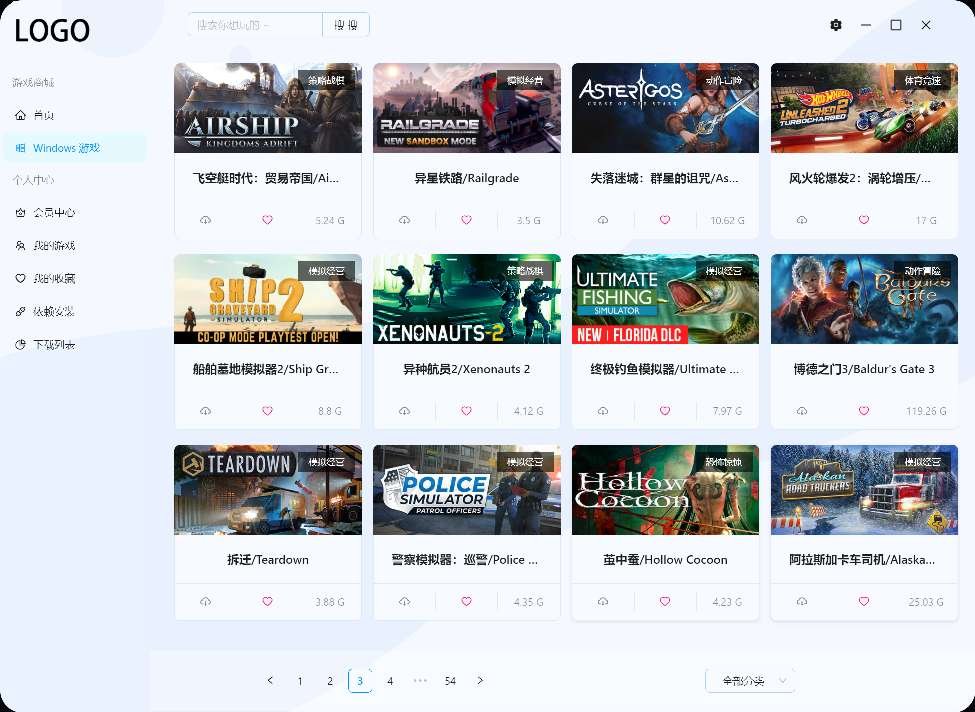Click the download icon on the Hollow Cocoon card
This screenshot has width=975, height=712.
[604, 602]
